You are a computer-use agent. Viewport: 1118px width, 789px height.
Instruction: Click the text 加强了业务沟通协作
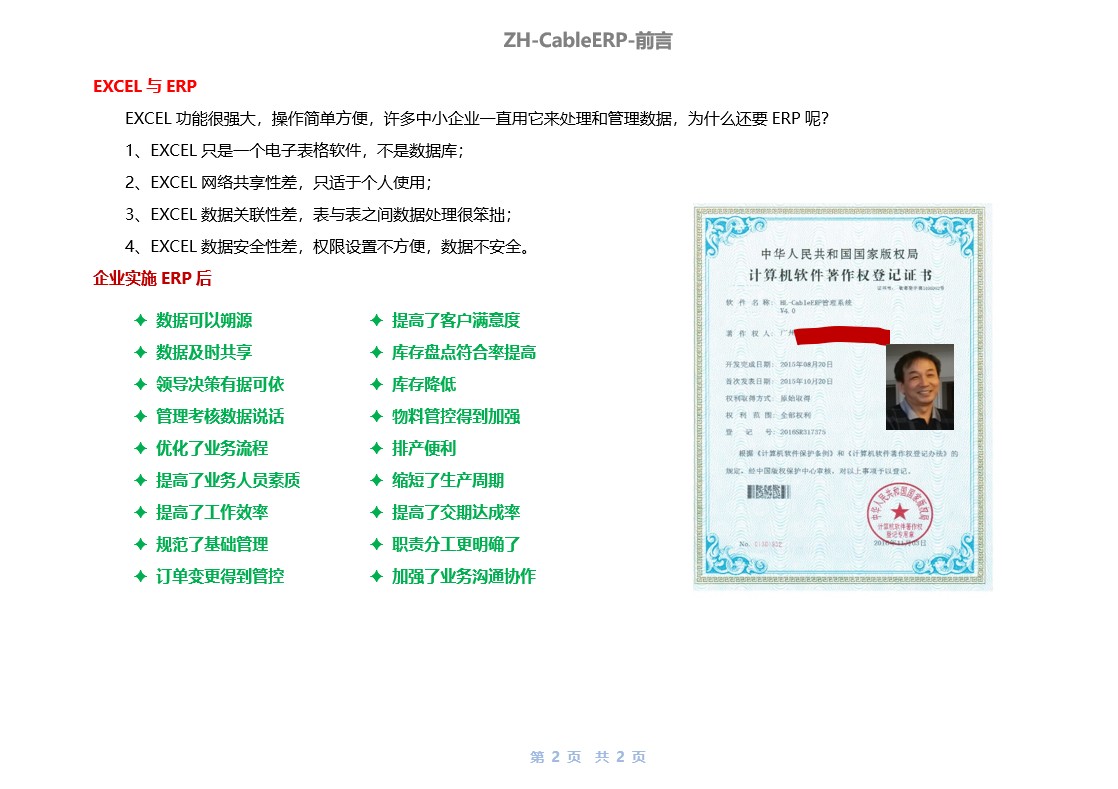(x=464, y=577)
